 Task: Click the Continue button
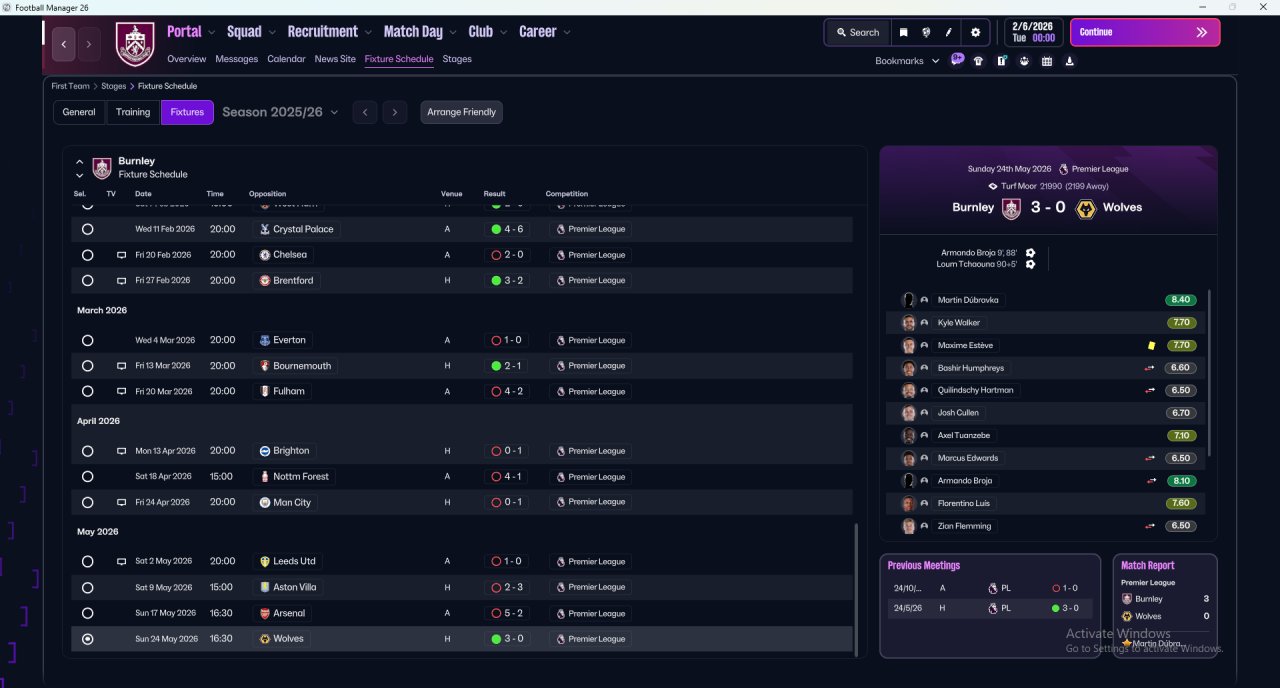1145,32
